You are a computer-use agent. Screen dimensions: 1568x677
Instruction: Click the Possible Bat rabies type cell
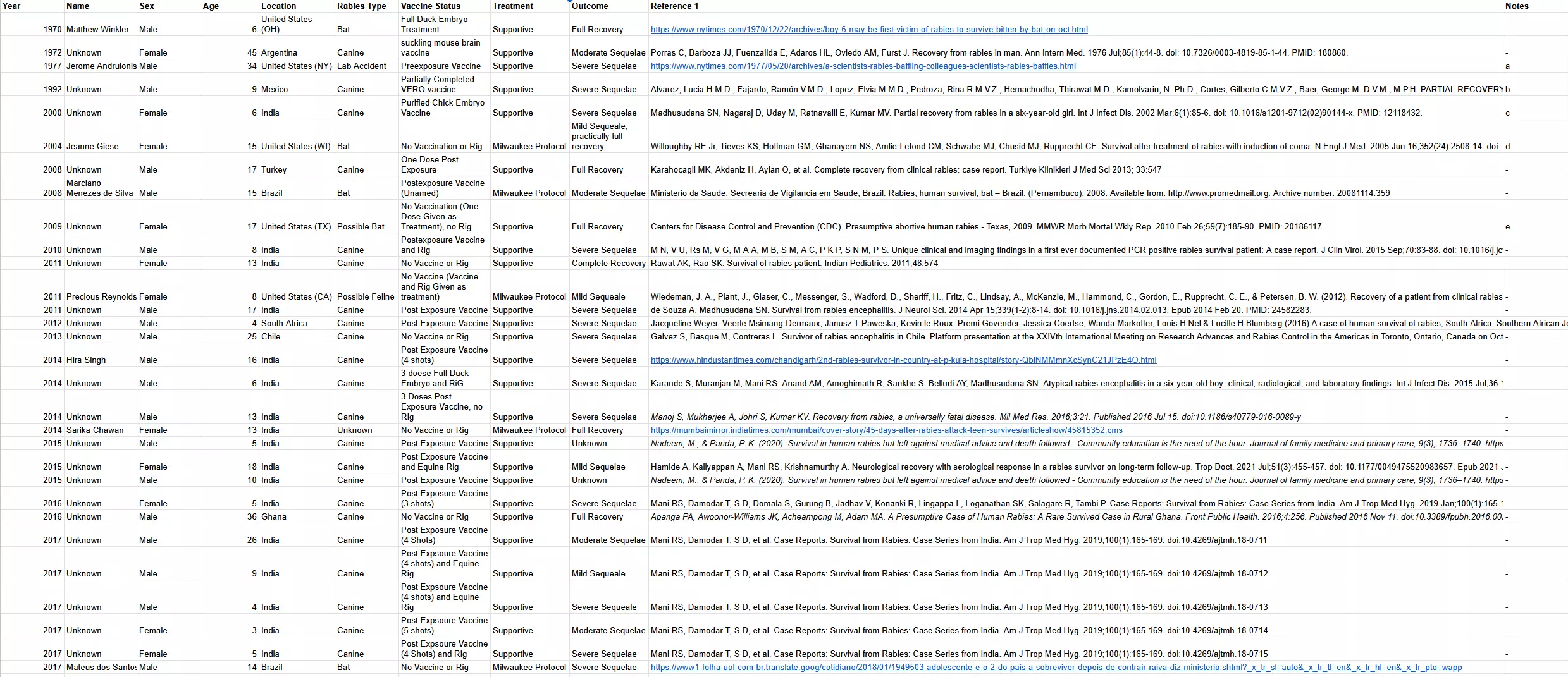367,217
